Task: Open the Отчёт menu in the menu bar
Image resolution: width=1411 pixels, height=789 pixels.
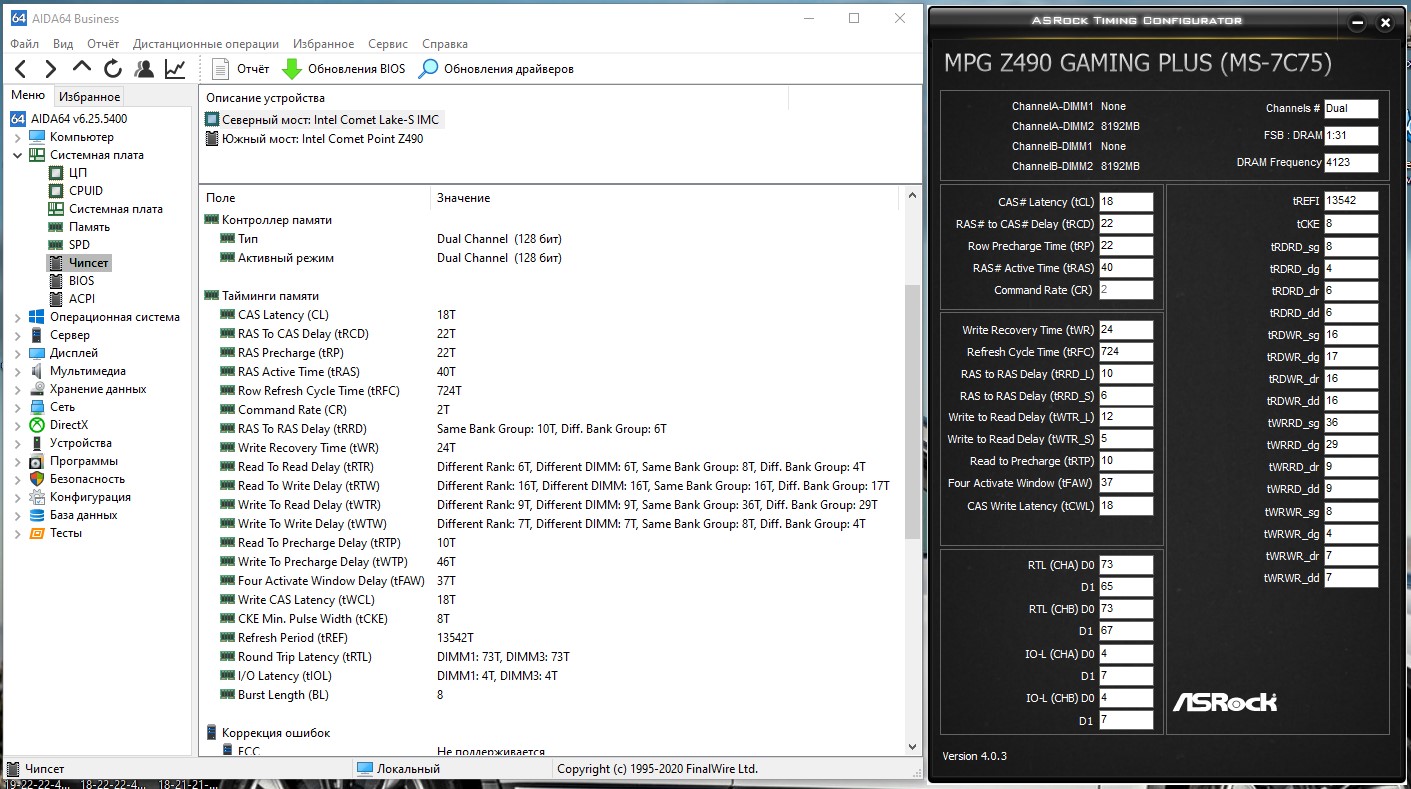Action: pyautogui.click(x=103, y=44)
